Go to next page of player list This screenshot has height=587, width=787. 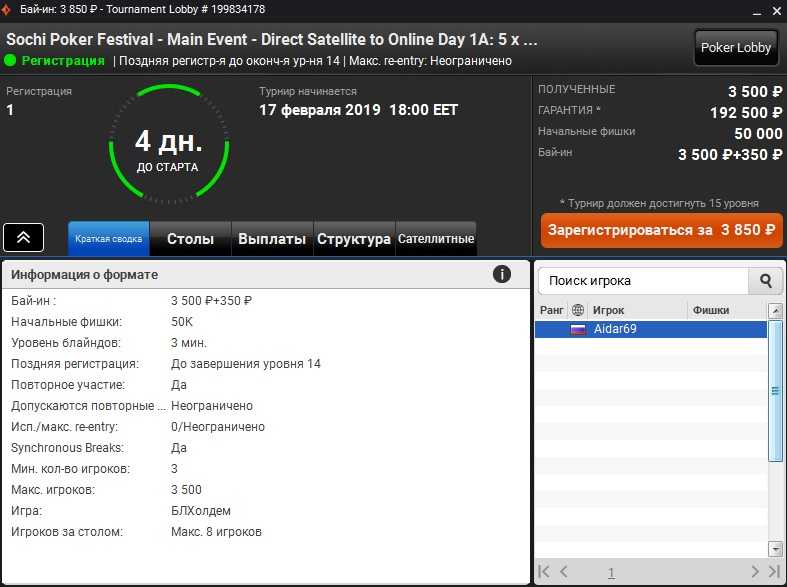pos(755,571)
